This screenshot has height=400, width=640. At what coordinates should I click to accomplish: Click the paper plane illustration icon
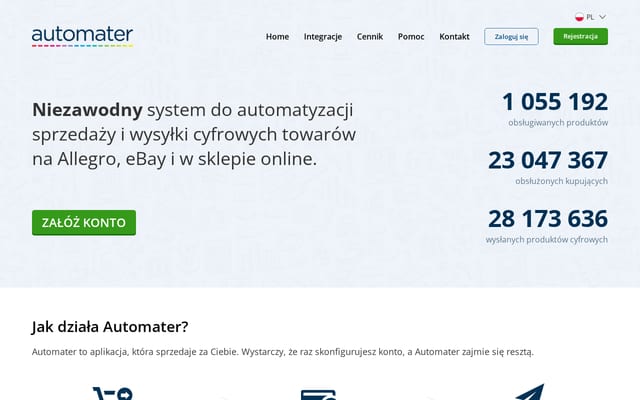tap(530, 392)
